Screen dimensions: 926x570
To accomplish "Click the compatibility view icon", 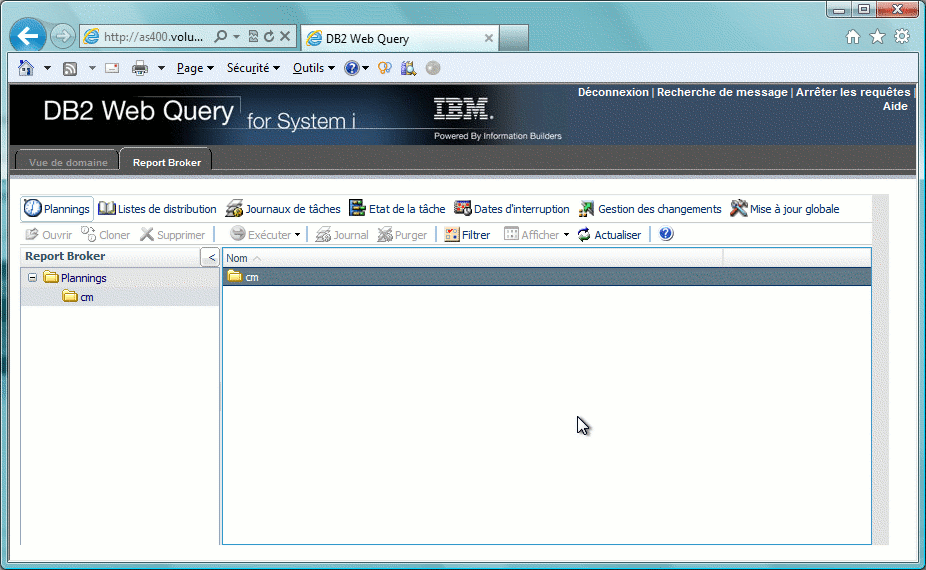I will pos(253,37).
